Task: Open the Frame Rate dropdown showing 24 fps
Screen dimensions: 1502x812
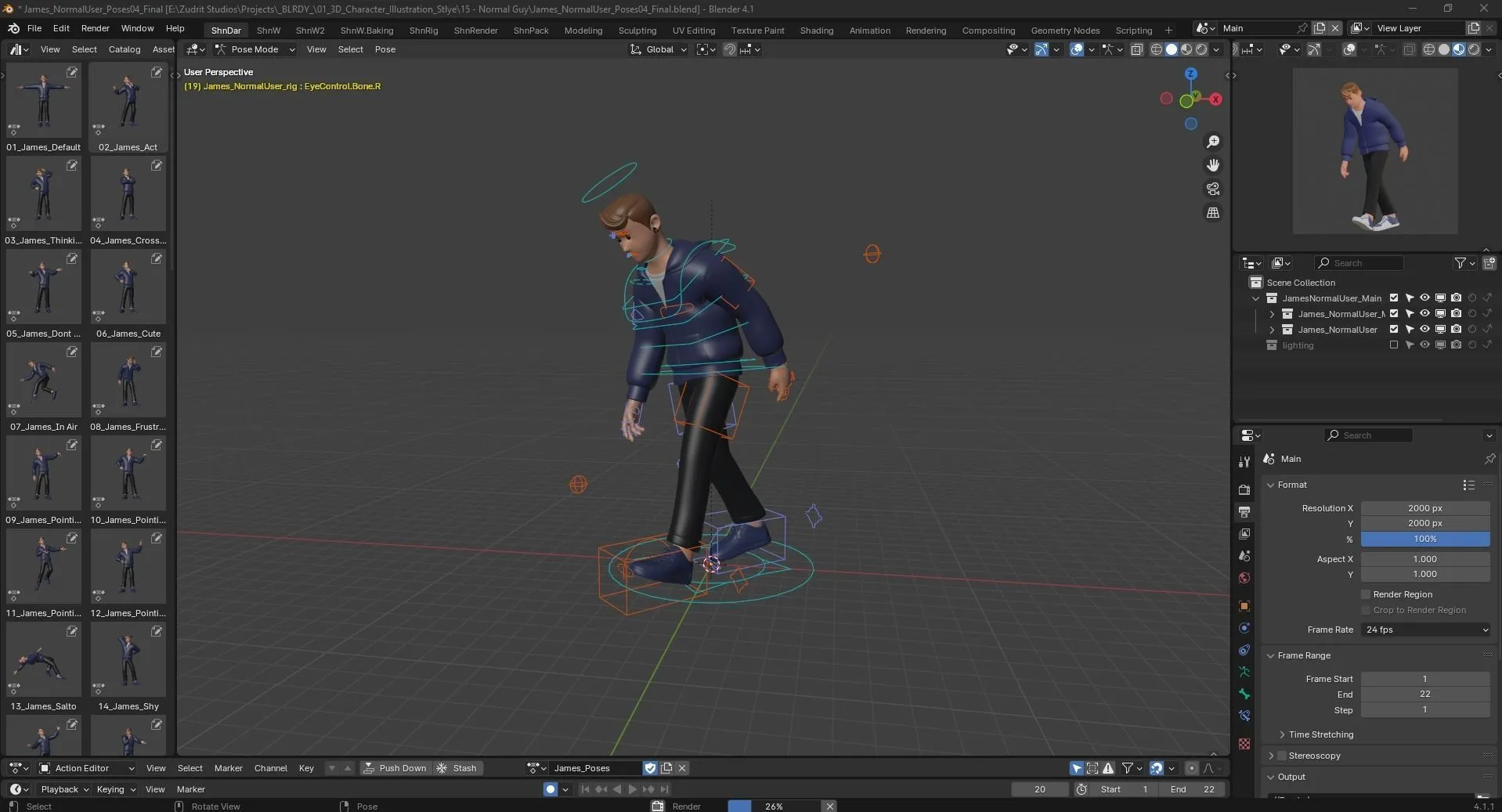Action: [1425, 630]
